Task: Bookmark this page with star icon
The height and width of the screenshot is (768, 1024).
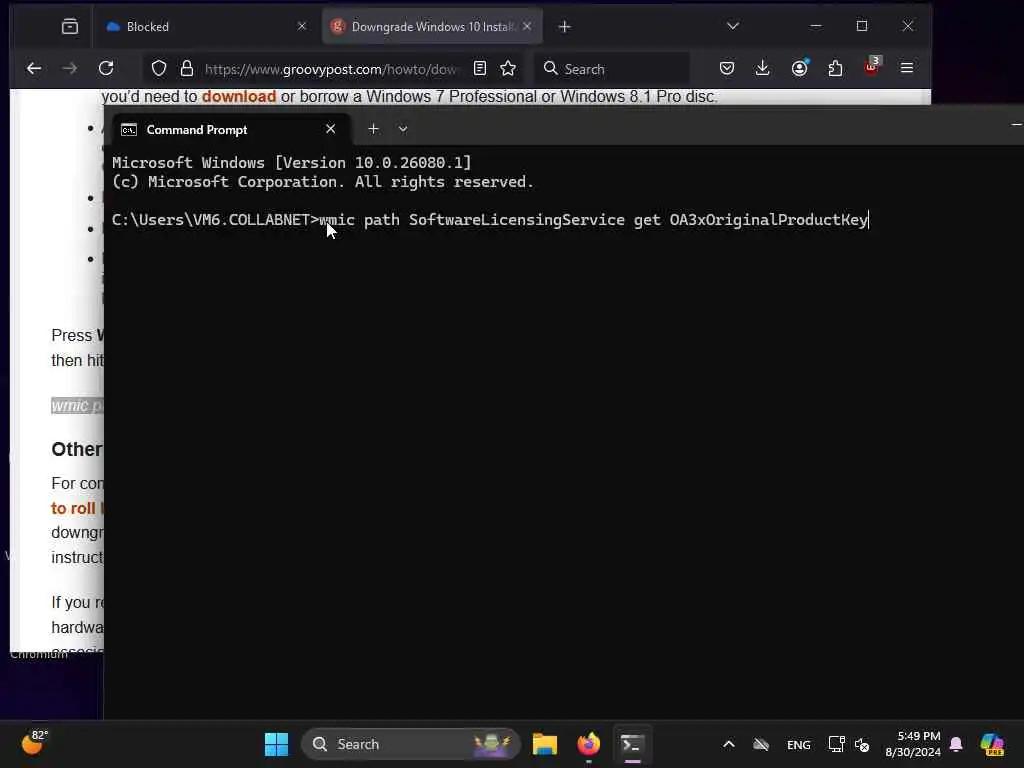Action: (x=508, y=69)
